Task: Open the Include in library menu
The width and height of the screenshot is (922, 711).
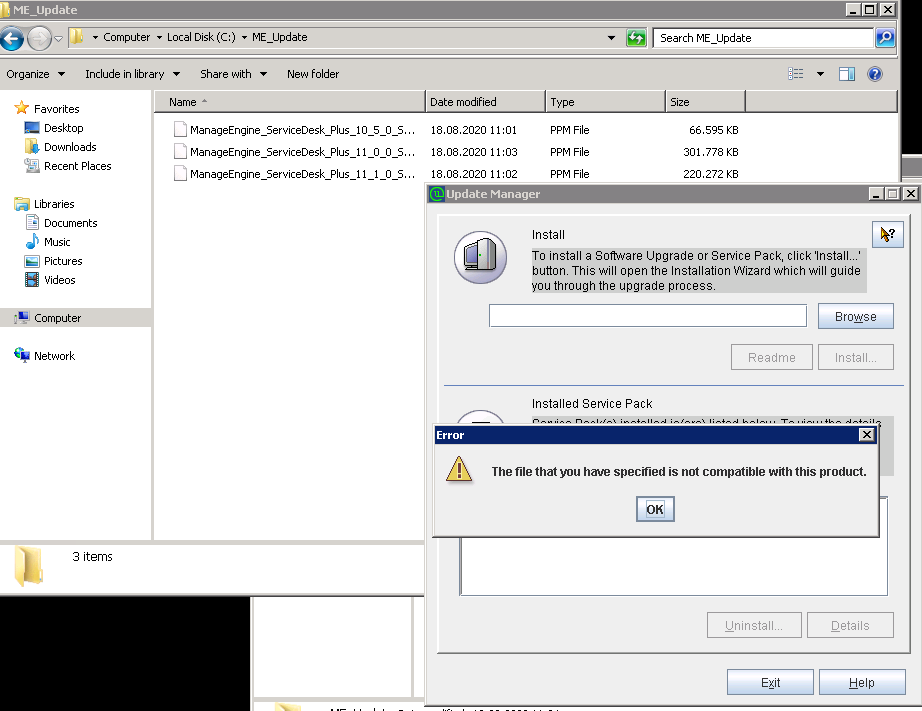Action: [x=132, y=74]
